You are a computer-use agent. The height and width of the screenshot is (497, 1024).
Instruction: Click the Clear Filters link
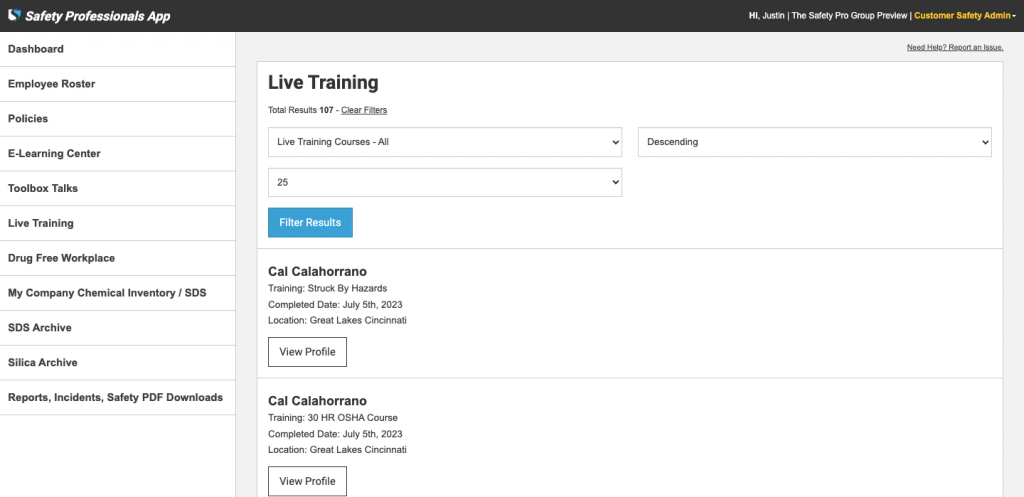point(364,110)
